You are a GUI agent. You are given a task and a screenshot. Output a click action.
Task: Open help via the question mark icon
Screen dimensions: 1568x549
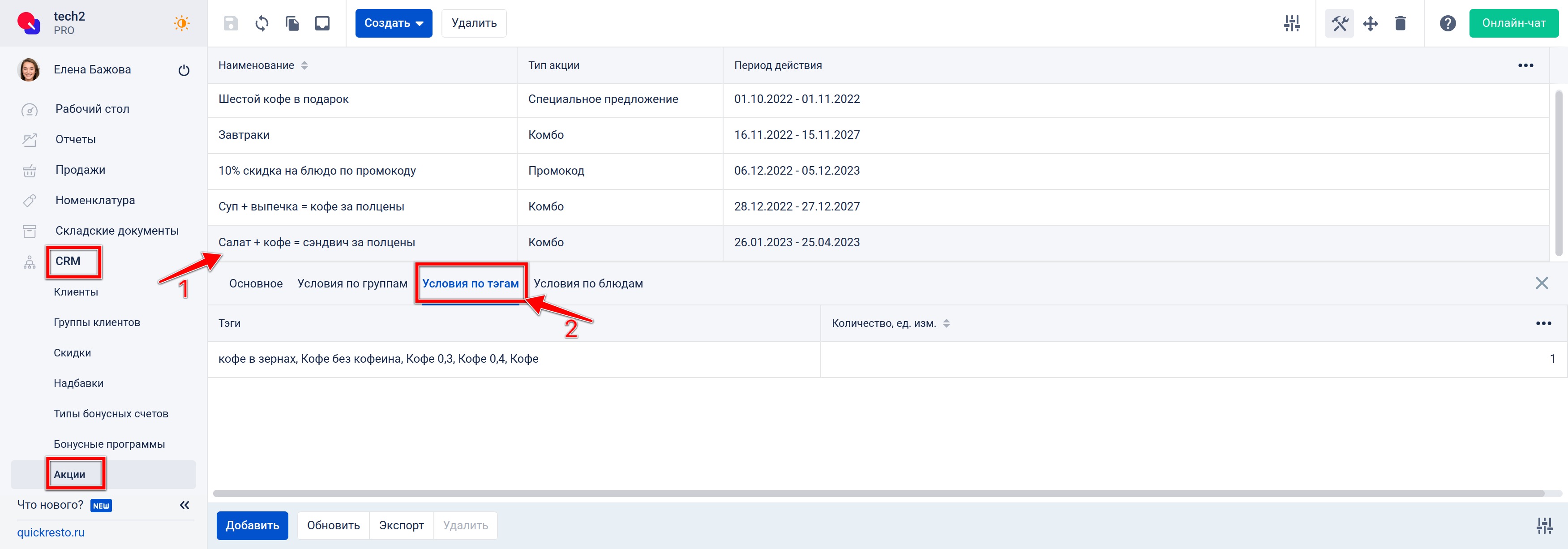[1448, 23]
